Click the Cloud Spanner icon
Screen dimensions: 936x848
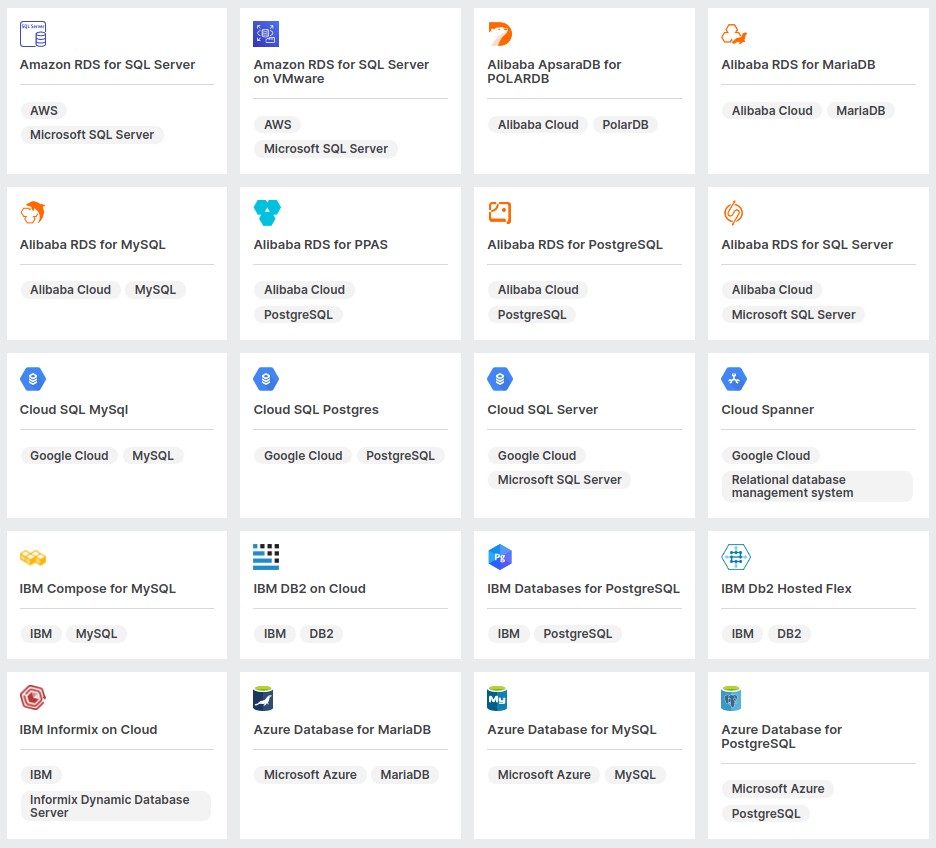point(734,379)
